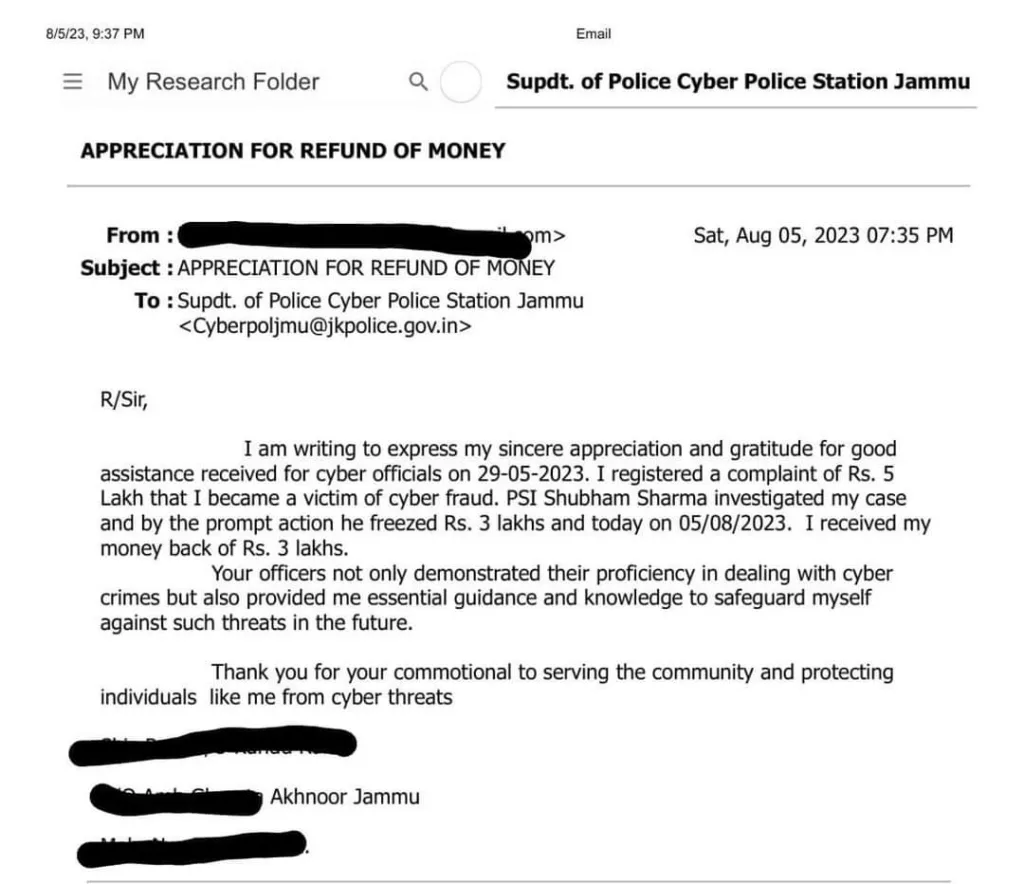
Task: Click the 'Email' page header label
Action: point(593,34)
